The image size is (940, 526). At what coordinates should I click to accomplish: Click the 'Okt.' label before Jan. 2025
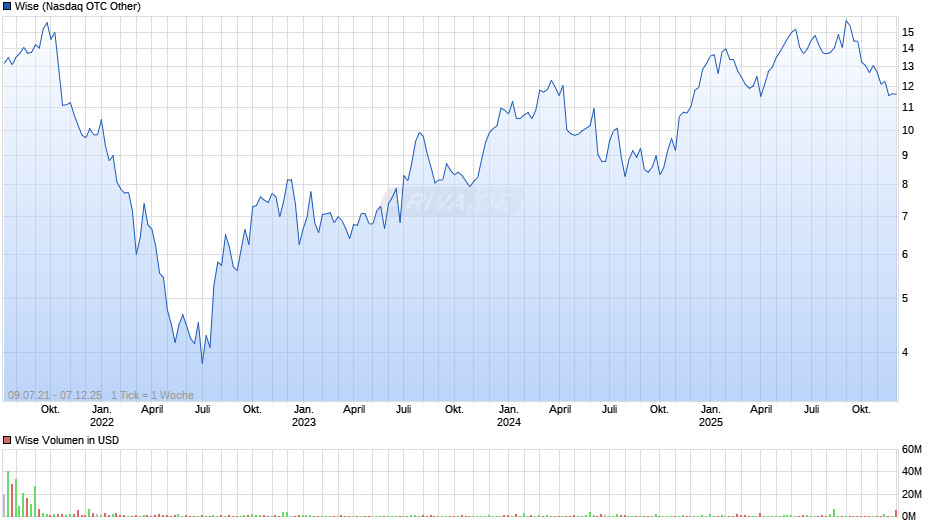coord(659,410)
